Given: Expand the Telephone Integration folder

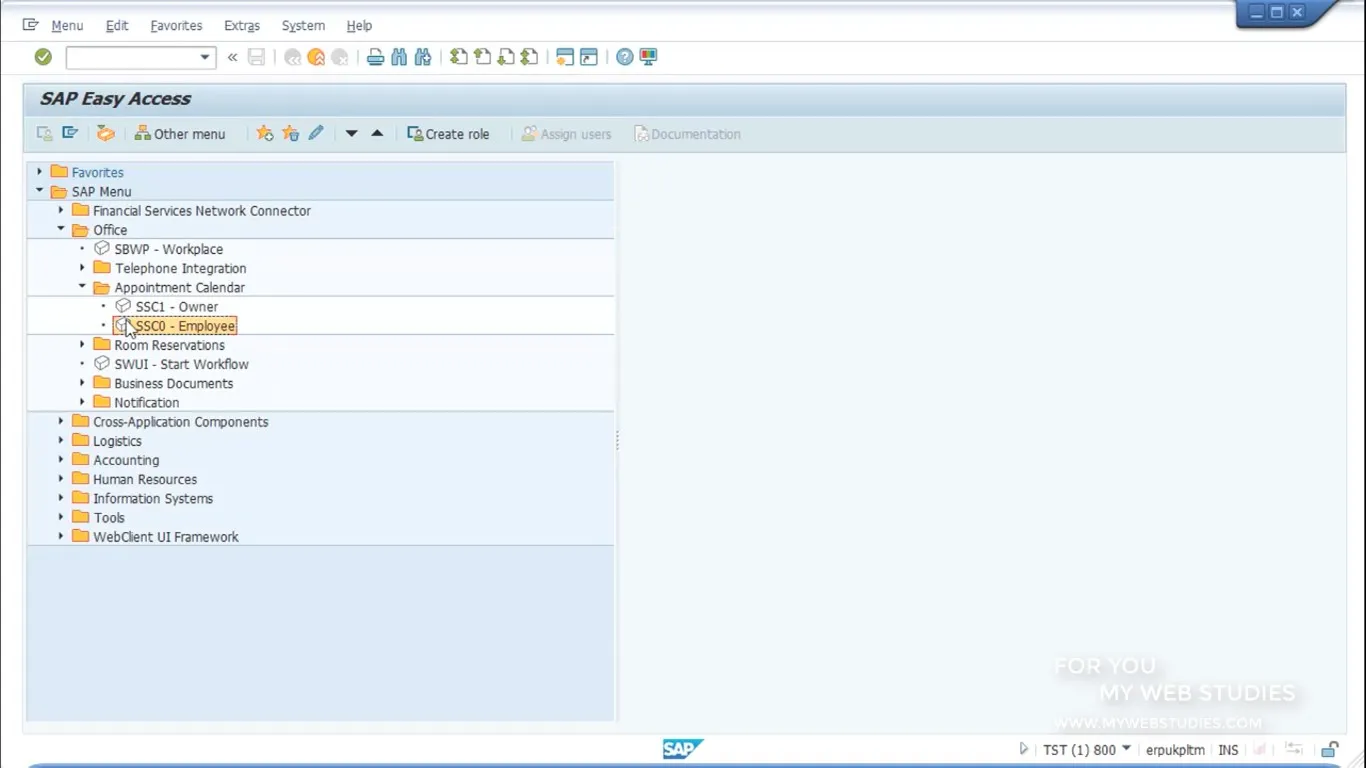Looking at the screenshot, I should point(82,268).
